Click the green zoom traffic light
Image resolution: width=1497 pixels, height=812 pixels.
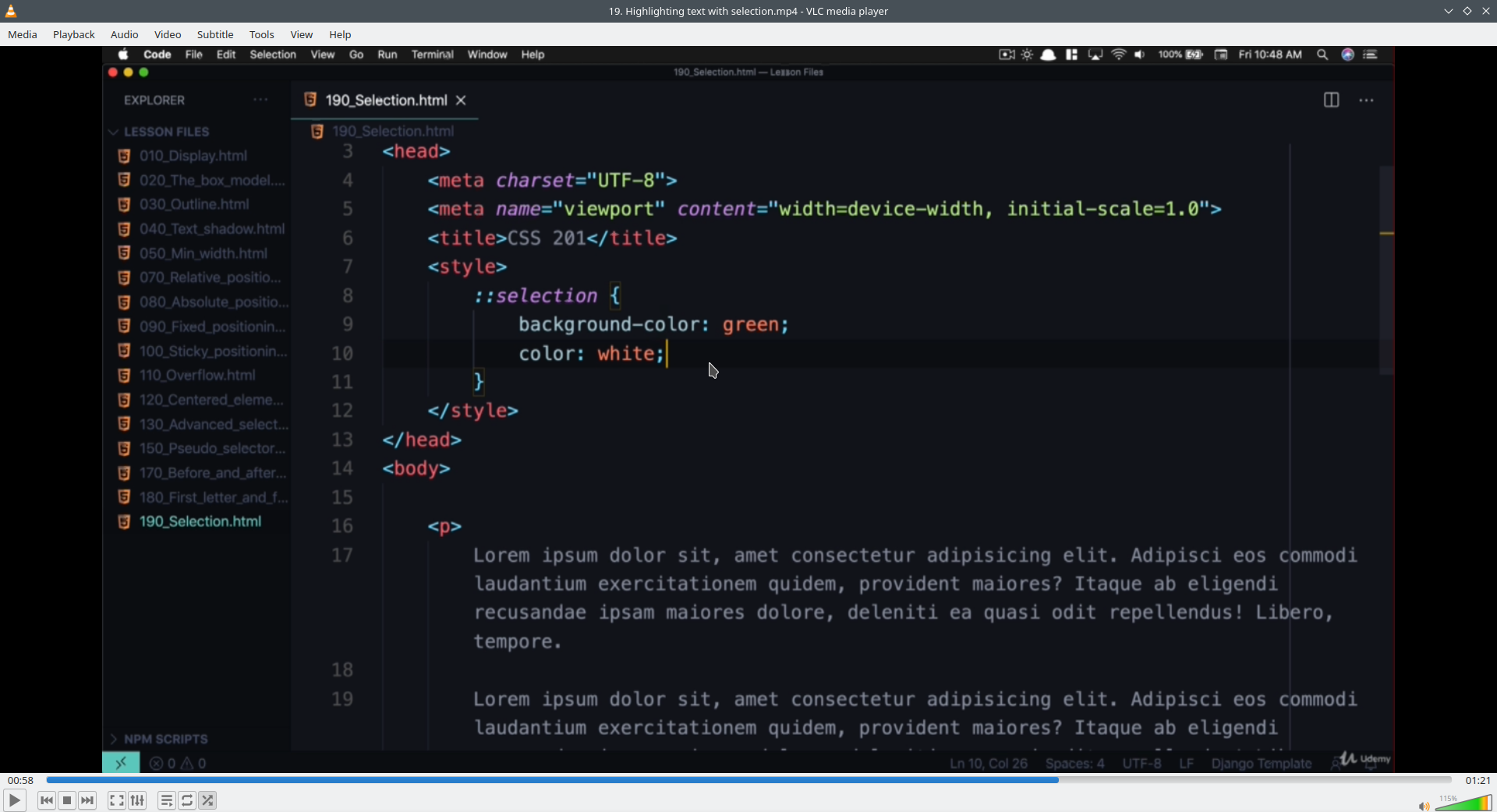(x=143, y=72)
